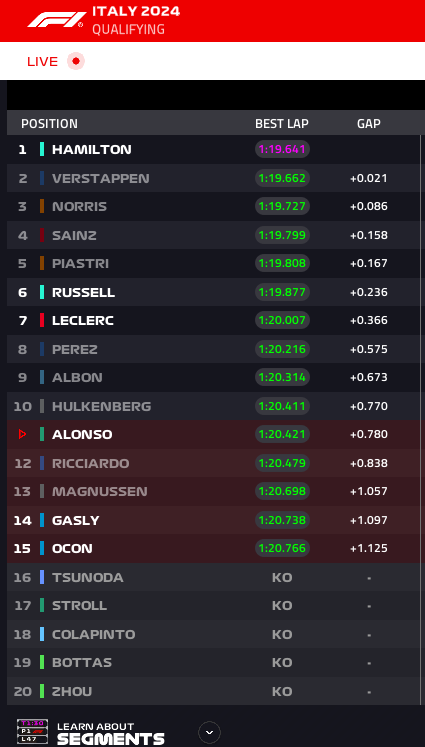Click Zhou's green team color bar
Screen dimensions: 425x747
(x=42, y=691)
